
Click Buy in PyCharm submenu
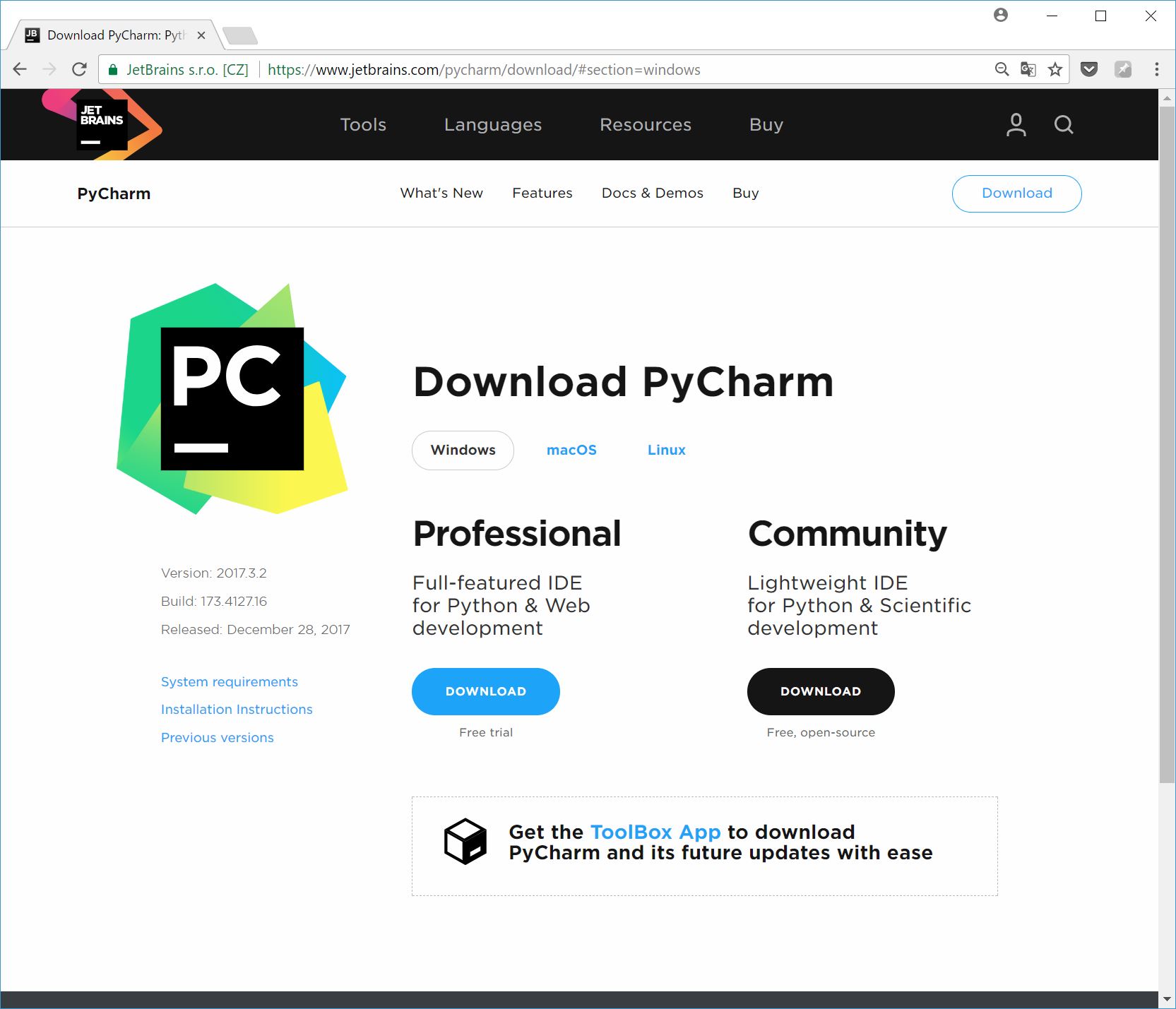point(746,193)
